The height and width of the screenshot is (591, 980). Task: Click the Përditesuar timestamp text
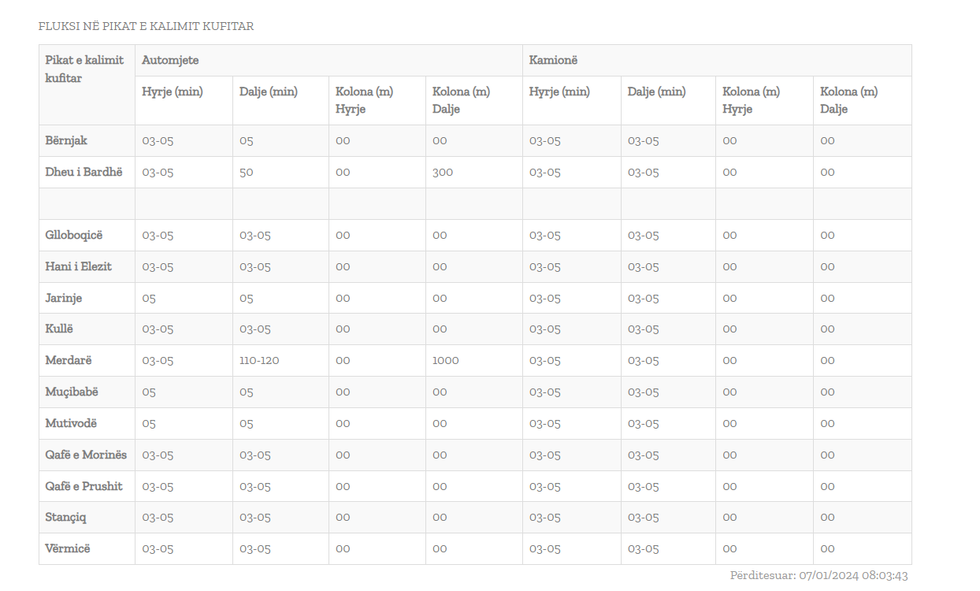pos(818,576)
